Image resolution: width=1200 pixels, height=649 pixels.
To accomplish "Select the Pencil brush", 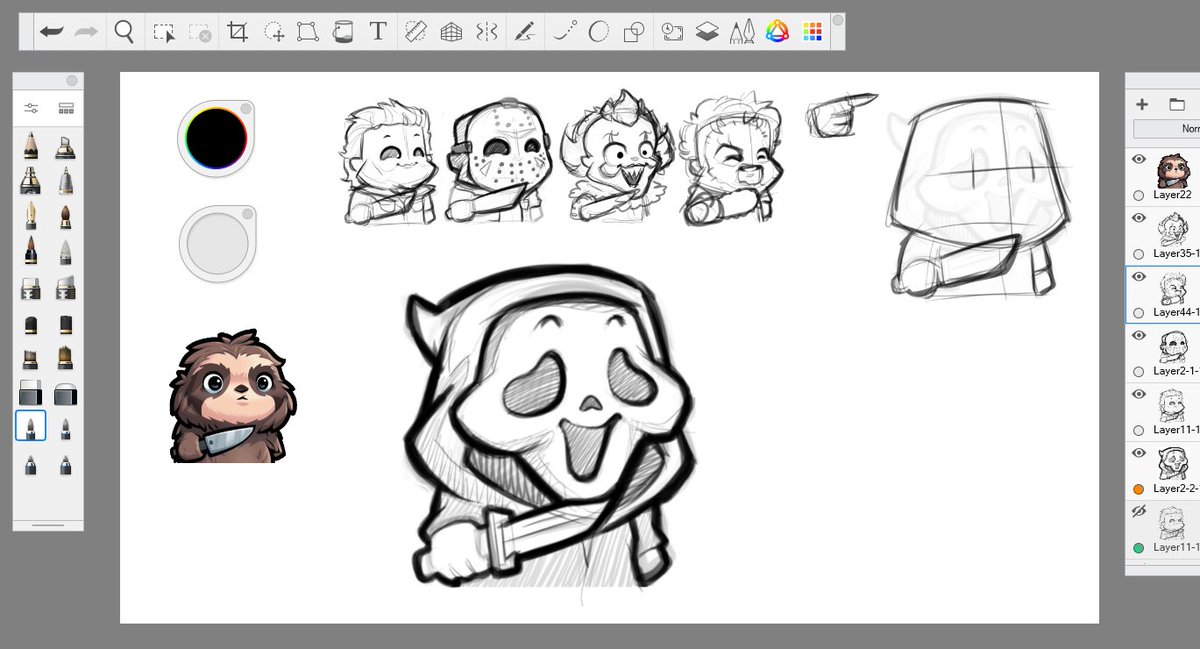I will click(x=31, y=147).
